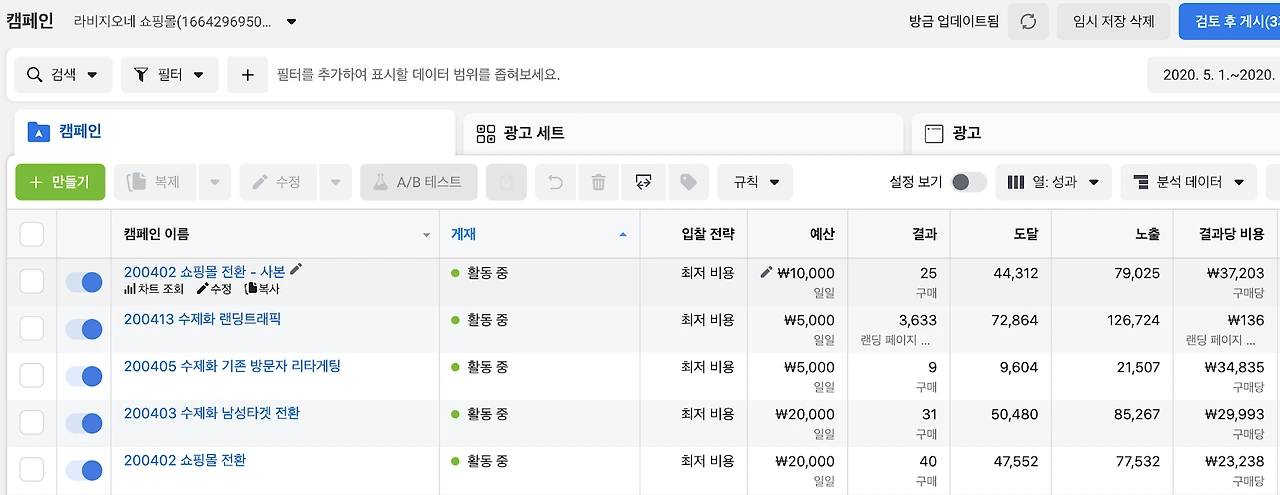Click the 방금 업데이트됨 status text

coord(953,21)
